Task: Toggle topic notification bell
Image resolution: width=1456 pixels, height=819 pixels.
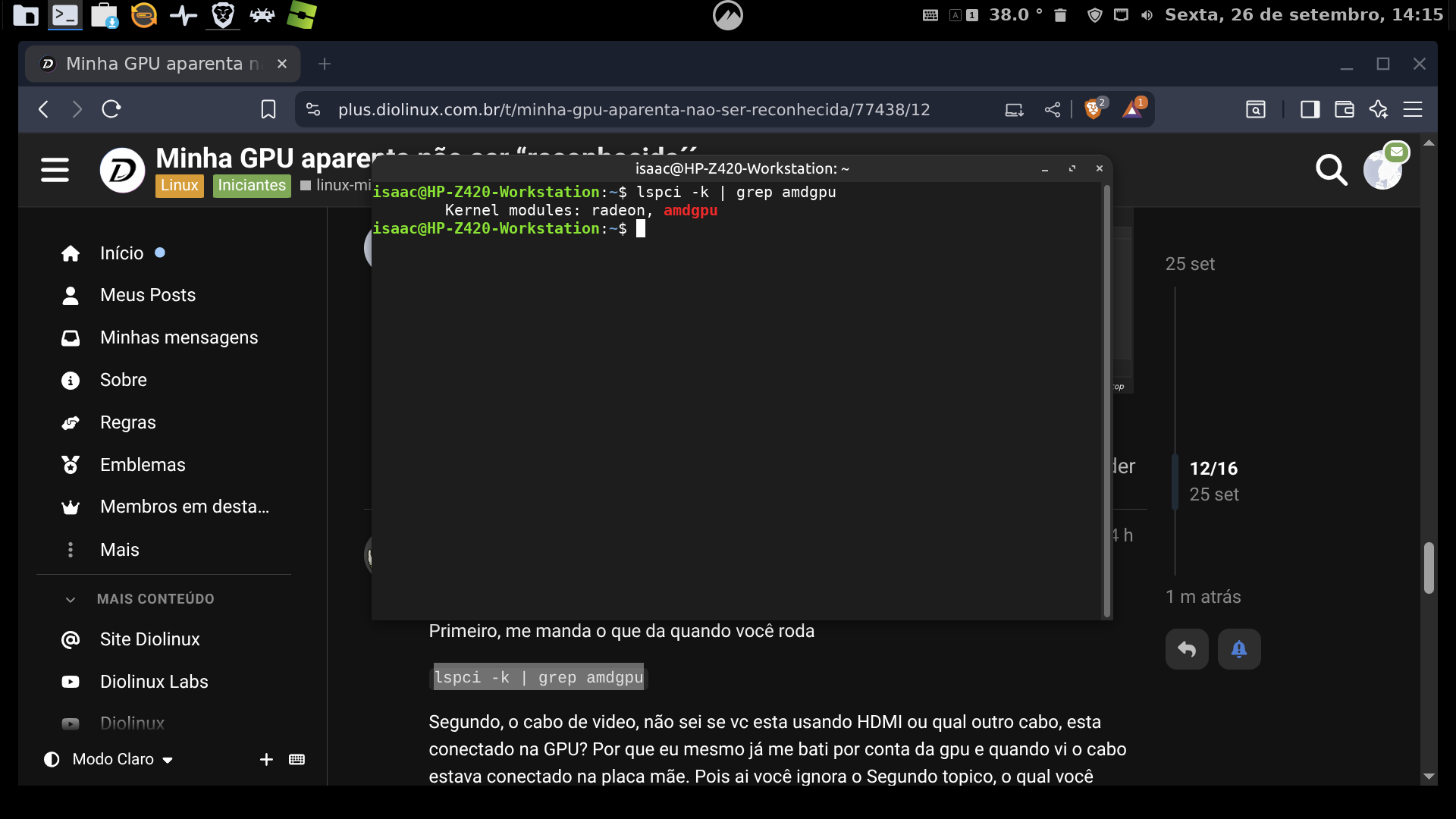Action: coord(1239,649)
